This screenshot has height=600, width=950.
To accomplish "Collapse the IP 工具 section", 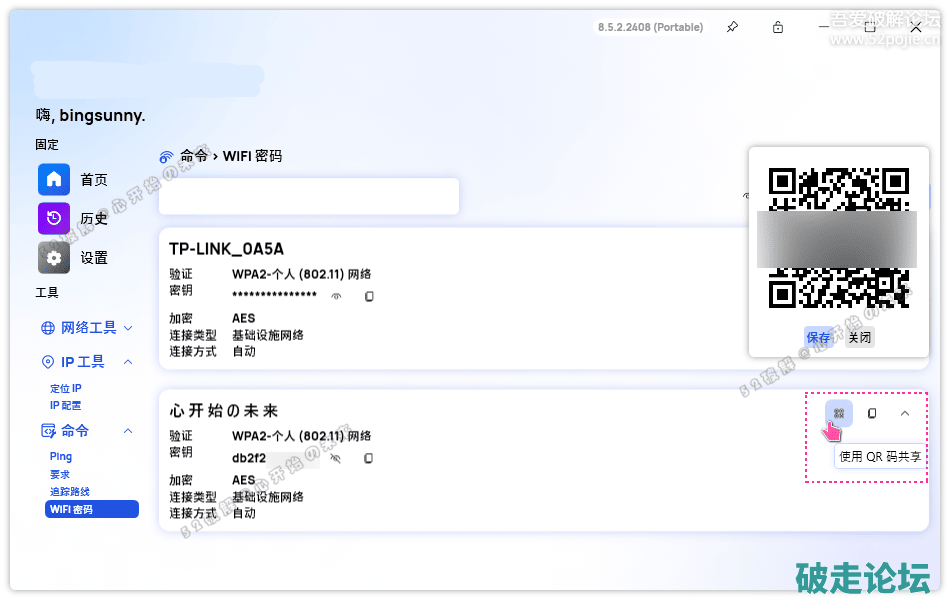I will [128, 362].
